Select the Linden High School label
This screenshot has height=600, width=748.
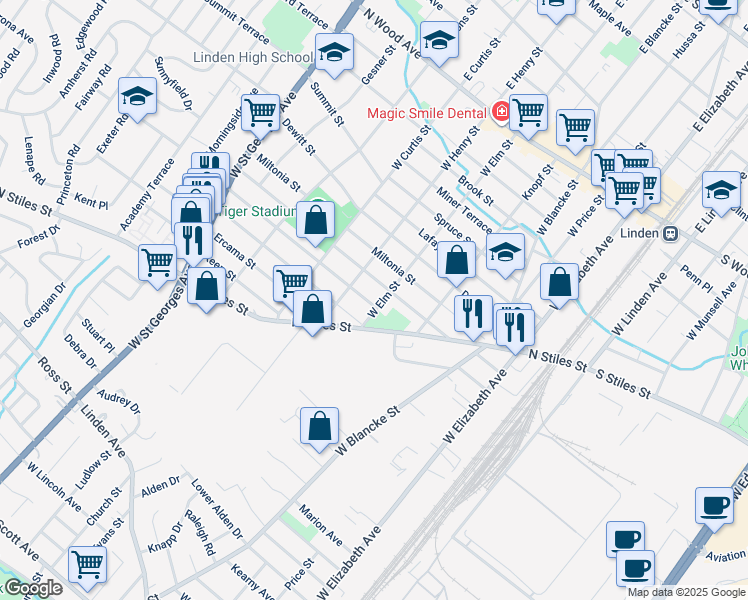pos(252,58)
